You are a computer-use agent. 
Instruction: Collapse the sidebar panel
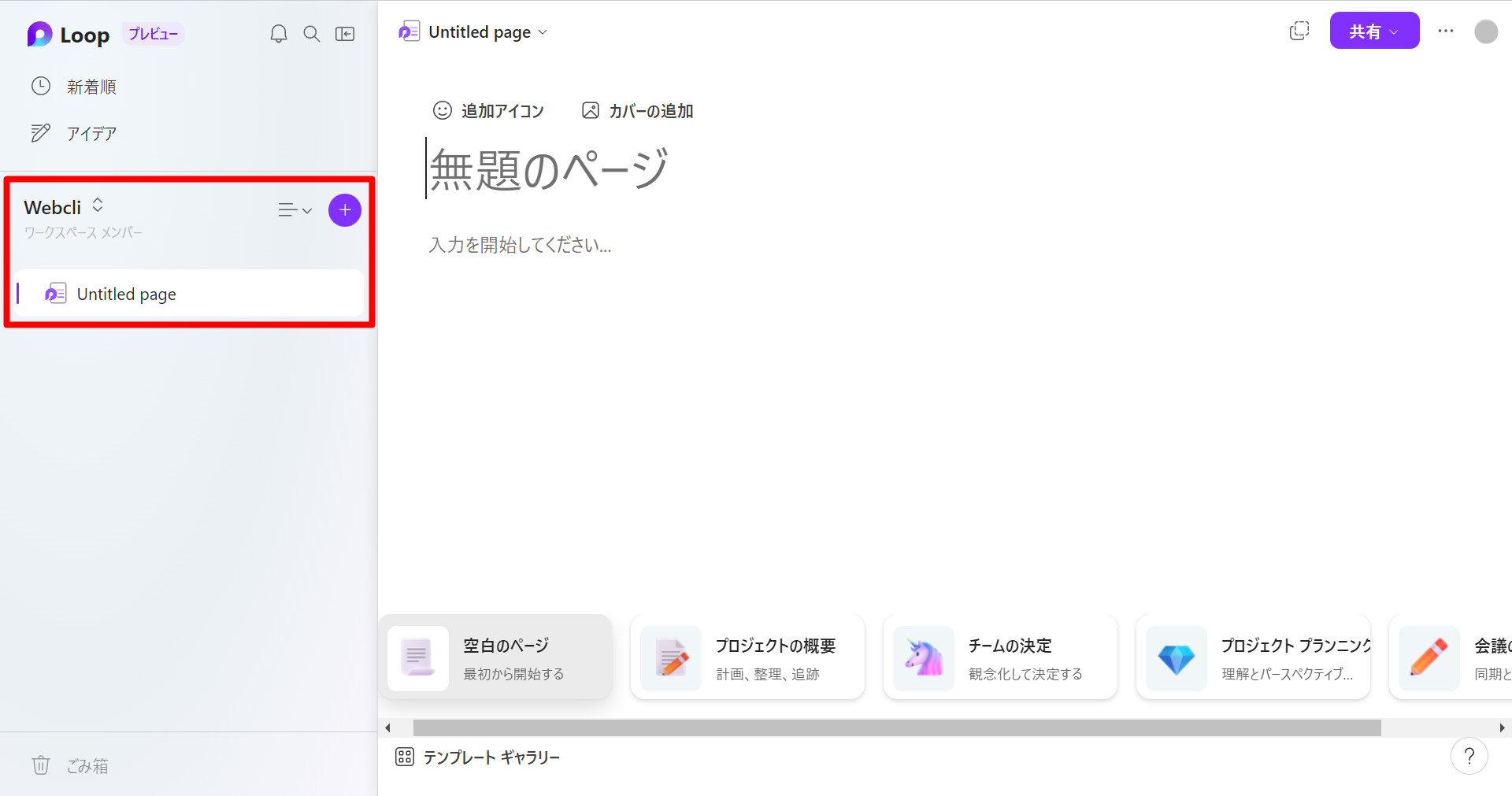[x=345, y=34]
